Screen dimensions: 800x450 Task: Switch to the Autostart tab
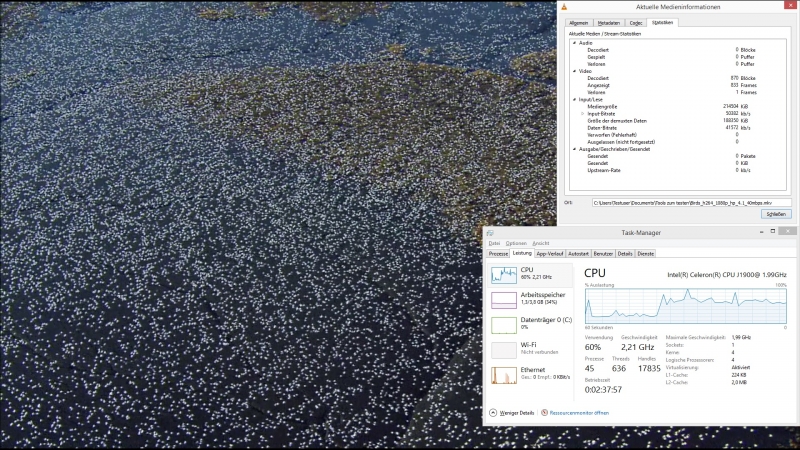point(578,254)
